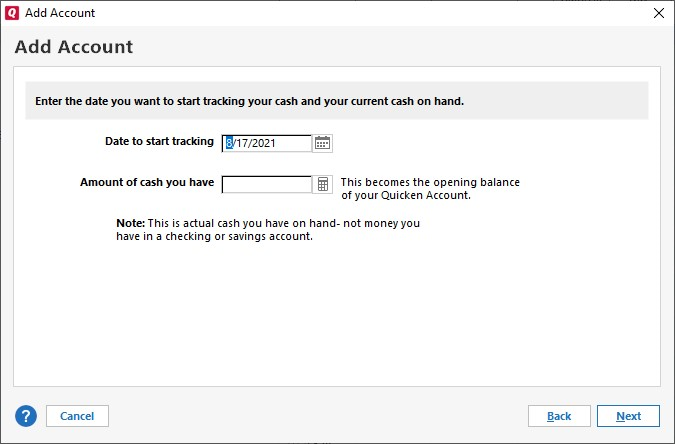675x444 pixels.
Task: Open the calculator for cash amount
Action: [x=322, y=184]
